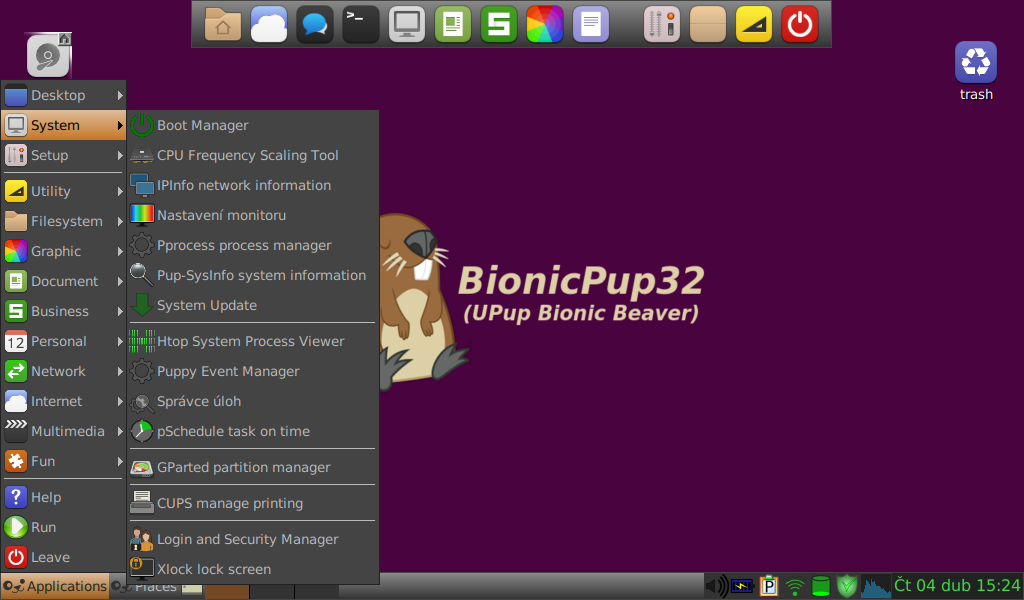Click the battery power tray icon
The image size is (1024, 600).
(742, 585)
